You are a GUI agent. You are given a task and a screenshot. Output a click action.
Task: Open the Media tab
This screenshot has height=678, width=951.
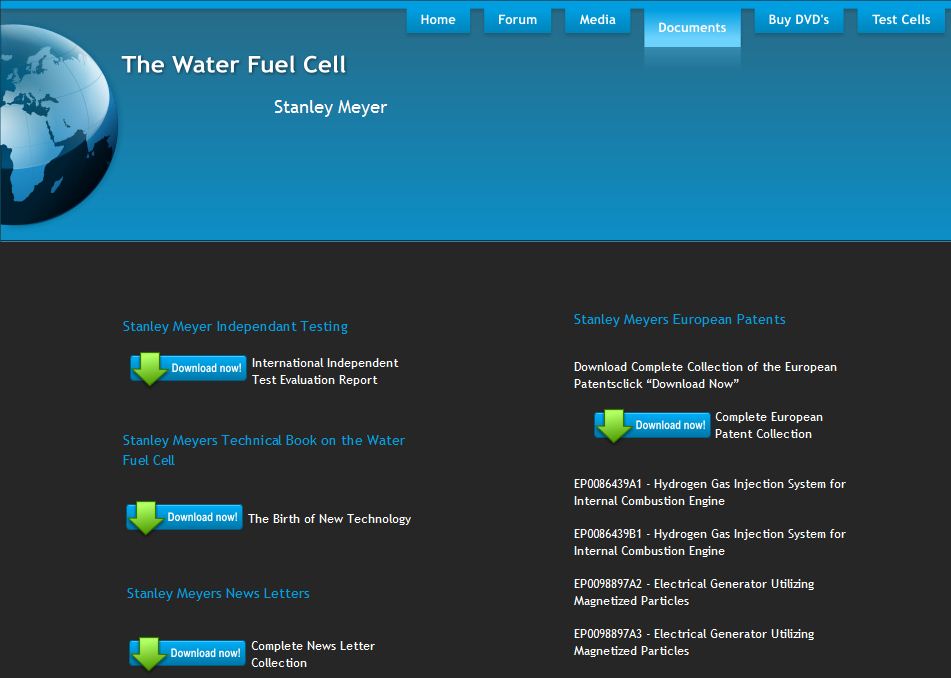(597, 20)
